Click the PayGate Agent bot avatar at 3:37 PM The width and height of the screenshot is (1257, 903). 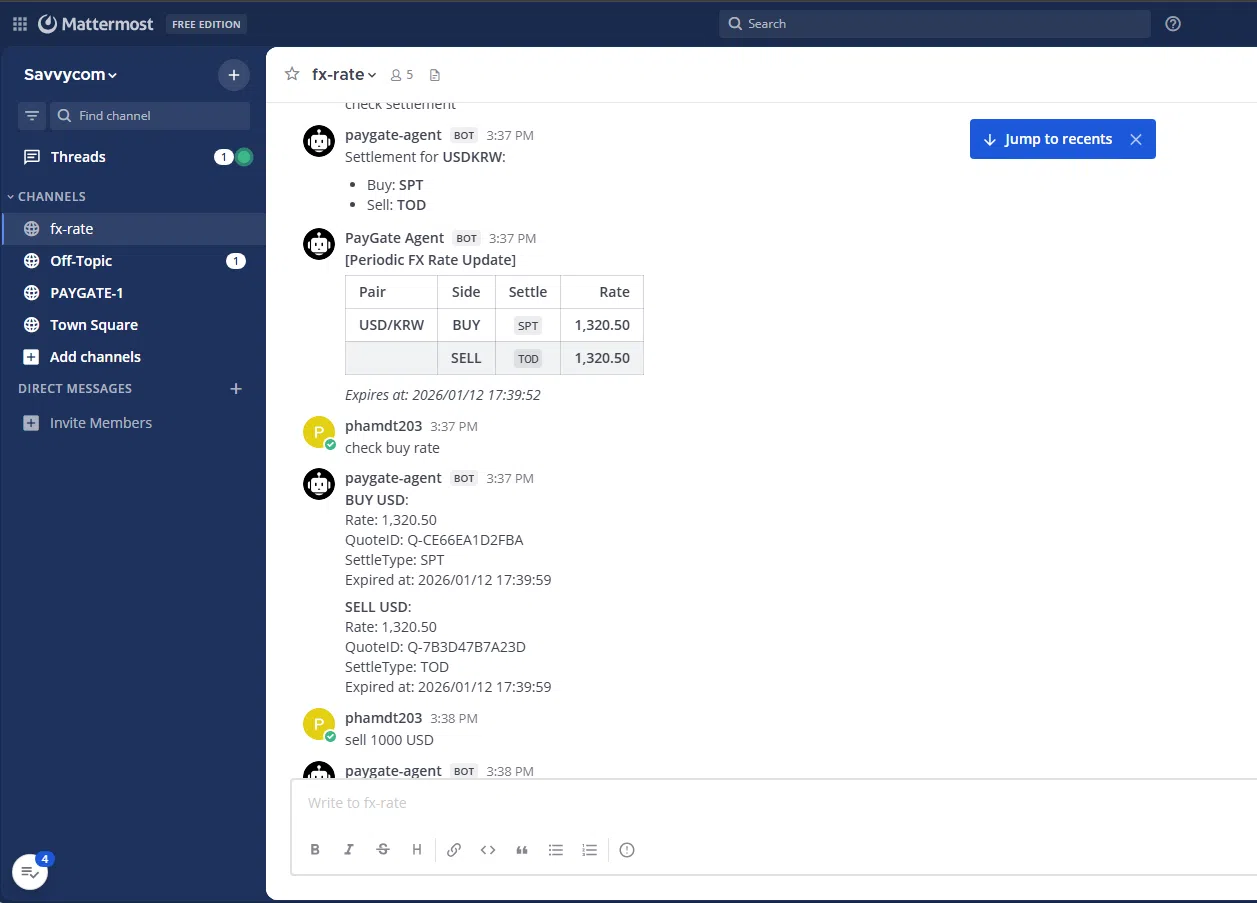point(319,245)
